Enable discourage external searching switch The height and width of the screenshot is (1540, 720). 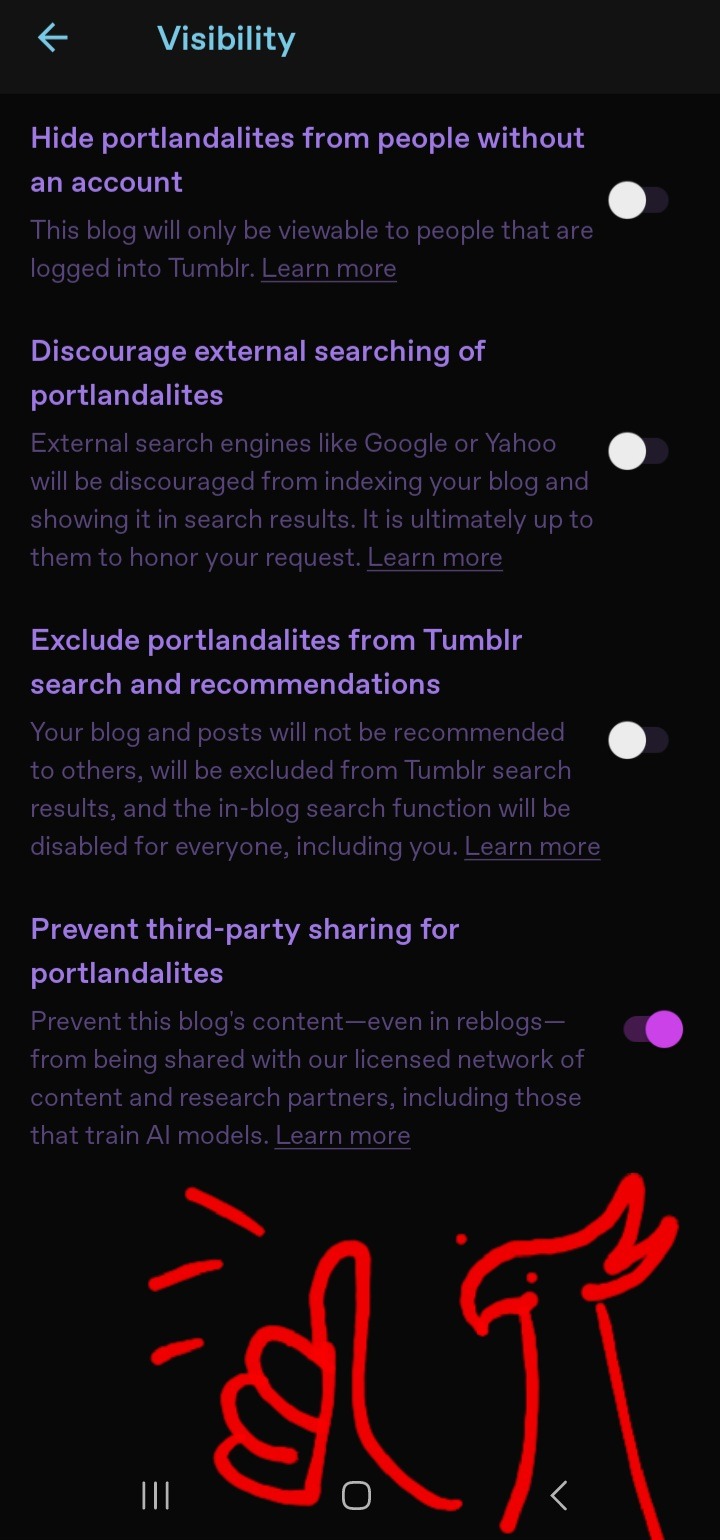pos(638,452)
